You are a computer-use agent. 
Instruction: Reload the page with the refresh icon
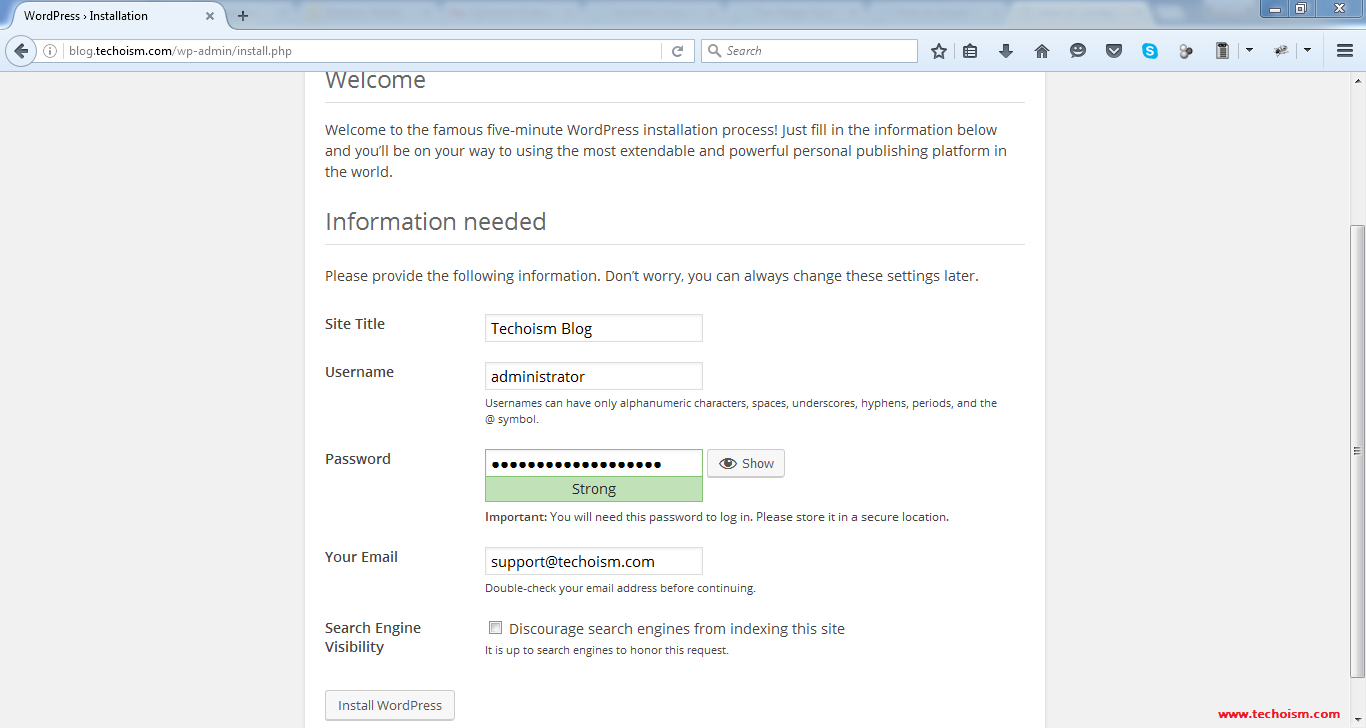[x=677, y=51]
